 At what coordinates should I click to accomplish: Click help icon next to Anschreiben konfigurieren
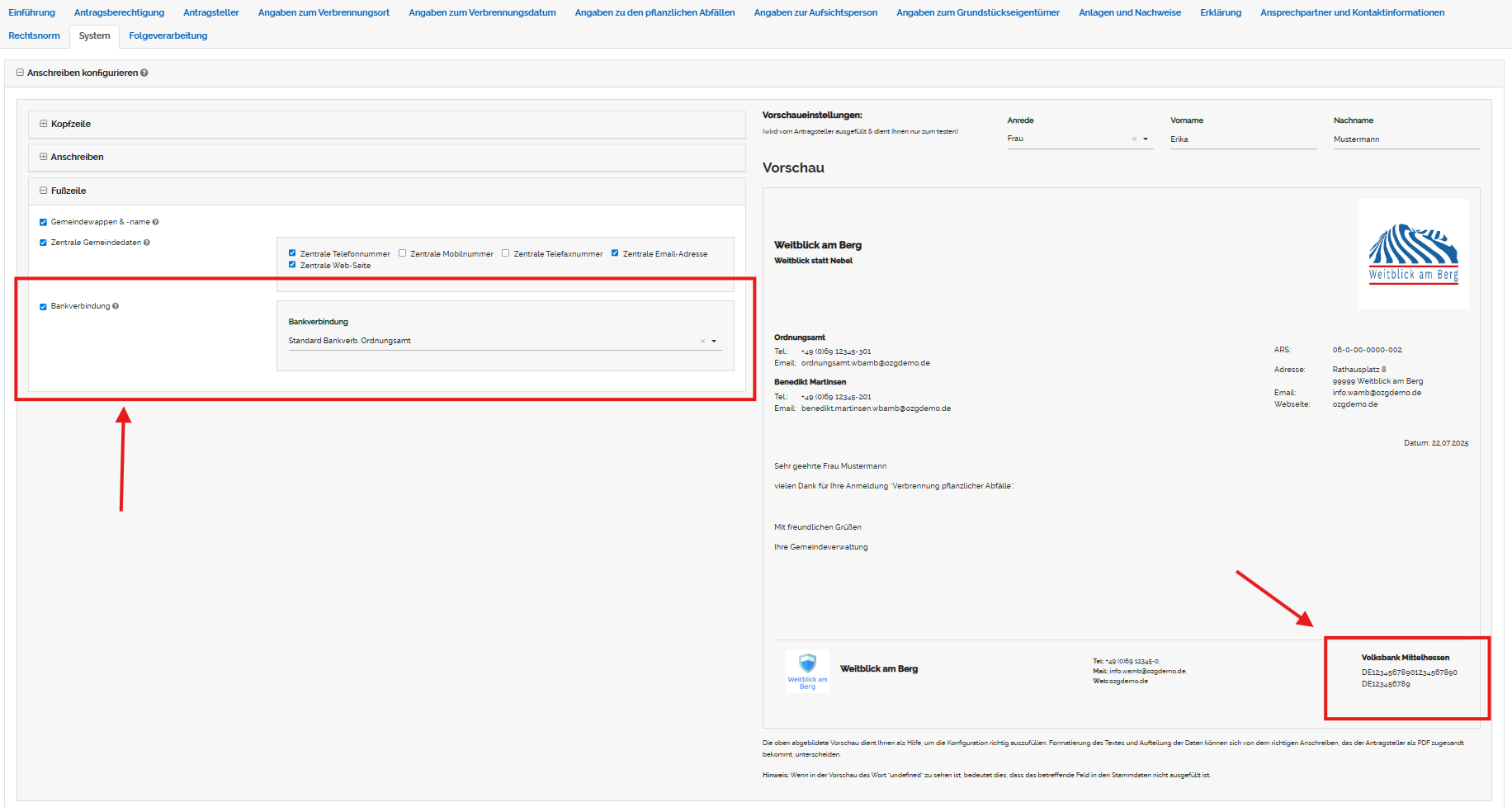pyautogui.click(x=144, y=73)
